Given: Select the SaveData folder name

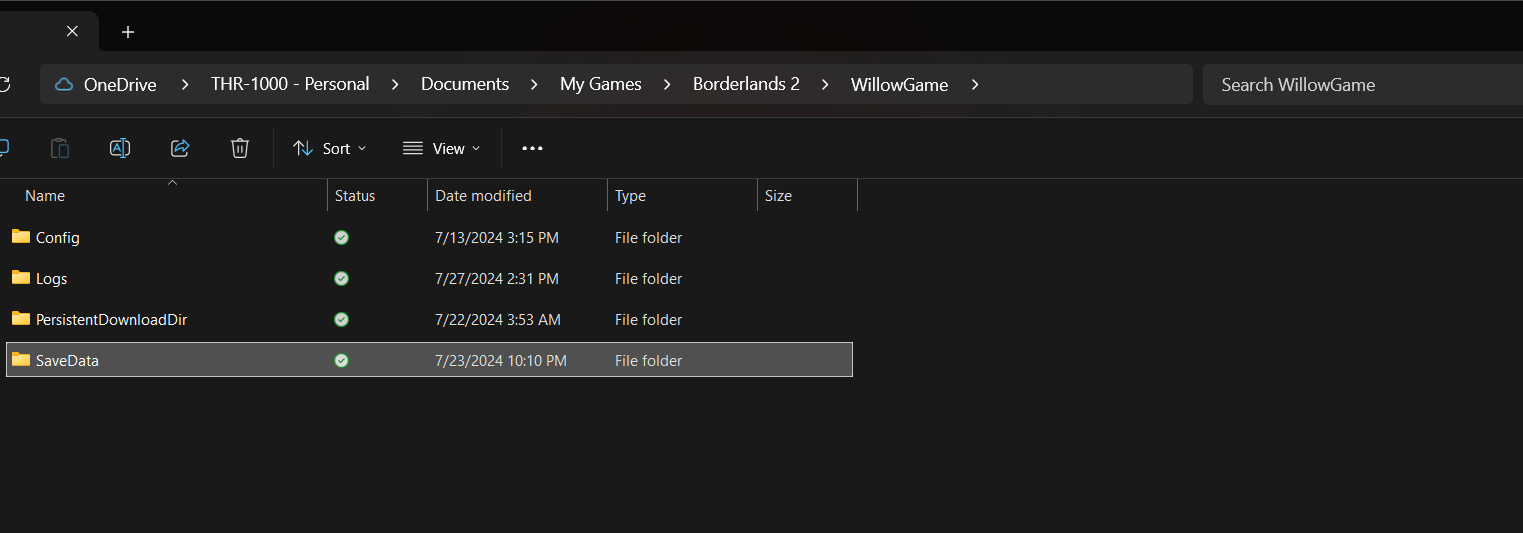Looking at the screenshot, I should coord(68,361).
